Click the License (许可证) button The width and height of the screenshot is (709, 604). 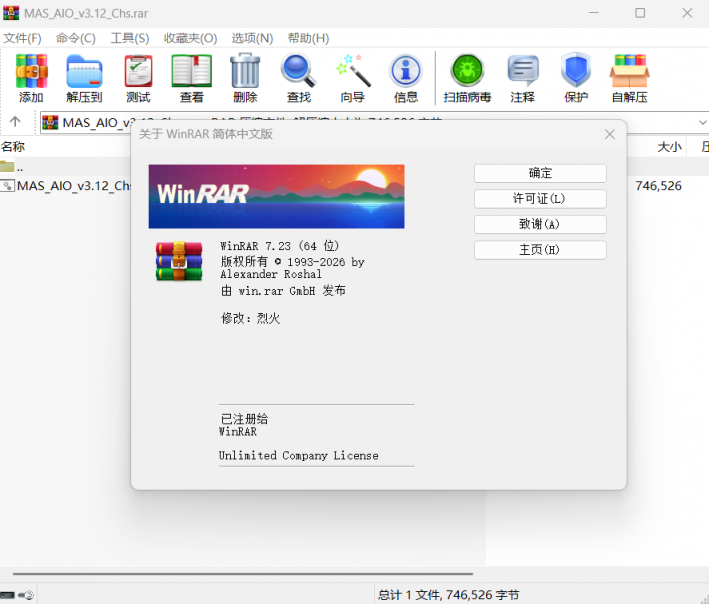tap(540, 199)
